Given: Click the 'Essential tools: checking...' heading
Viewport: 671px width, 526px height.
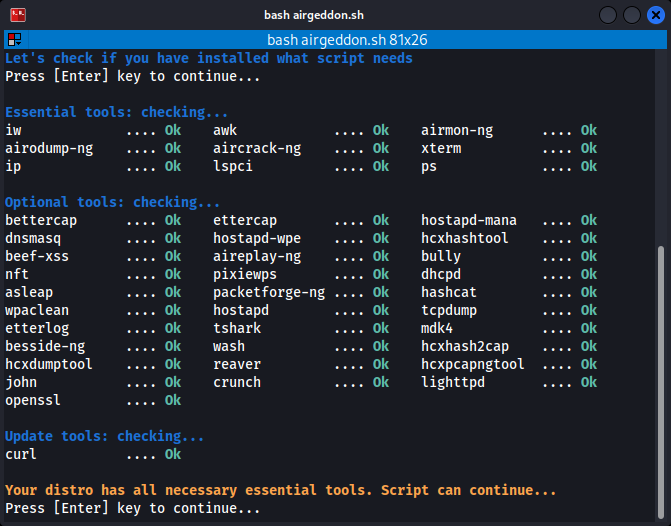Looking at the screenshot, I should pos(116,112).
